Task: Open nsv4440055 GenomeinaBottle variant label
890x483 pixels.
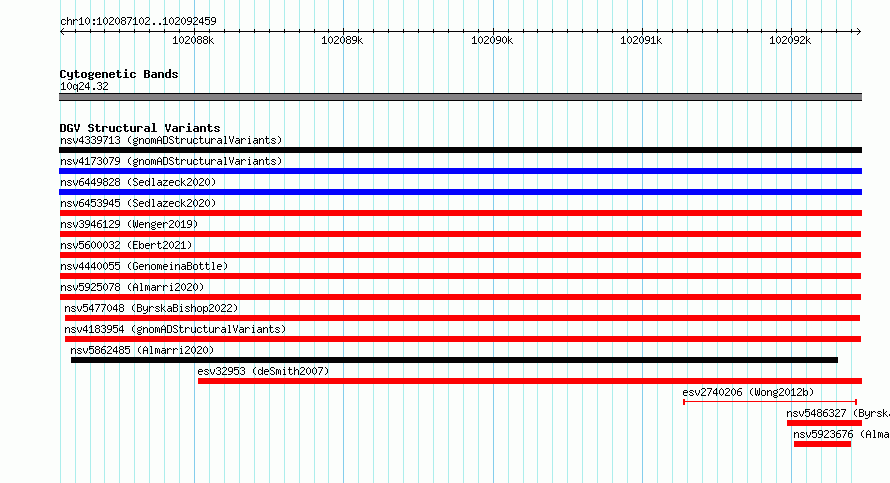Action: coord(144,266)
